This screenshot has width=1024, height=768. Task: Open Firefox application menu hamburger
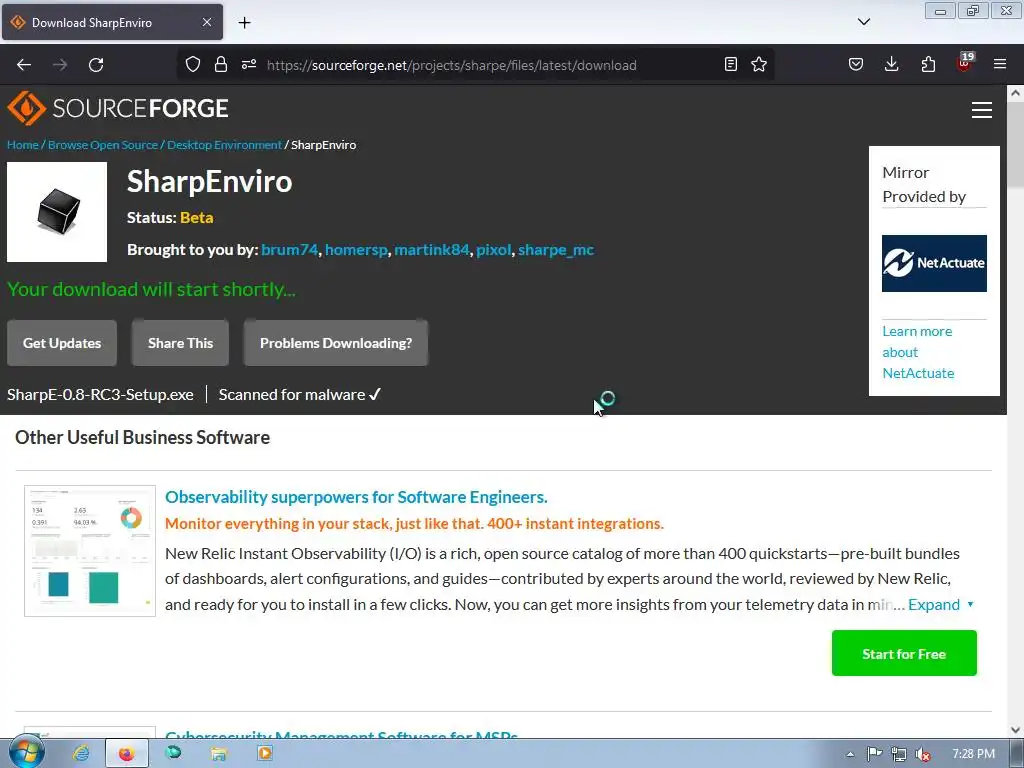[1000, 64]
